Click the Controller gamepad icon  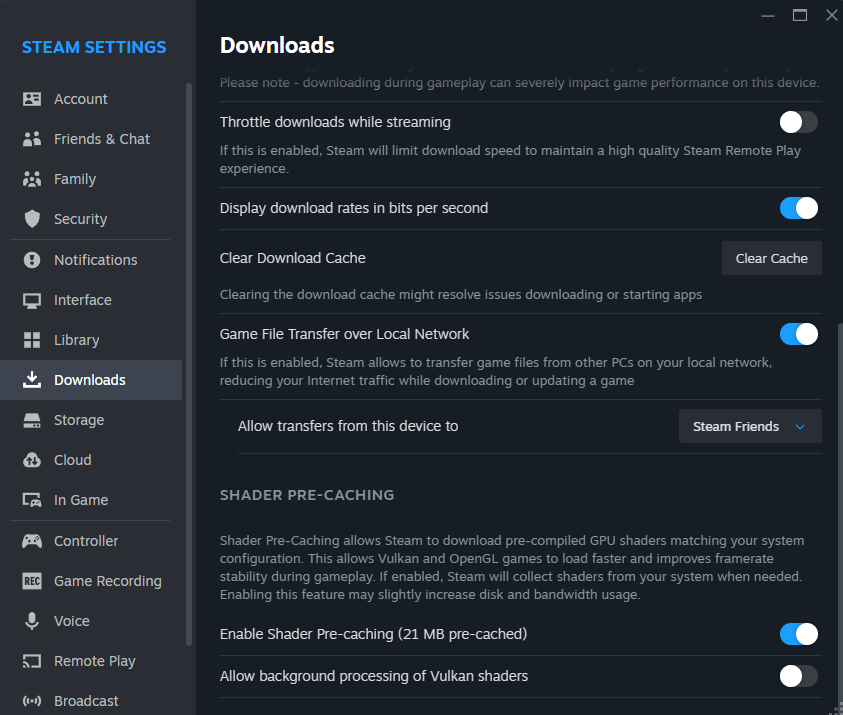pos(32,541)
